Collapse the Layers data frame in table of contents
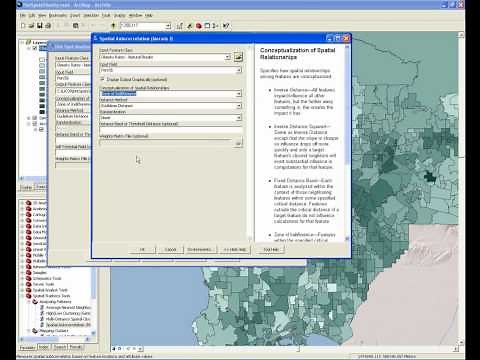480x360 pixels. [x=22, y=42]
